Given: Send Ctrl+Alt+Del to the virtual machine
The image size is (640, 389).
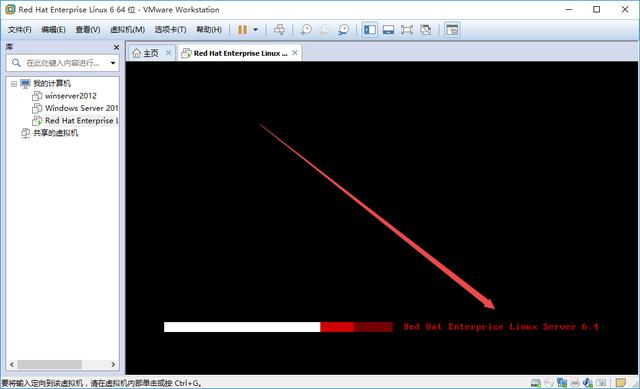Looking at the screenshot, I should 280,30.
